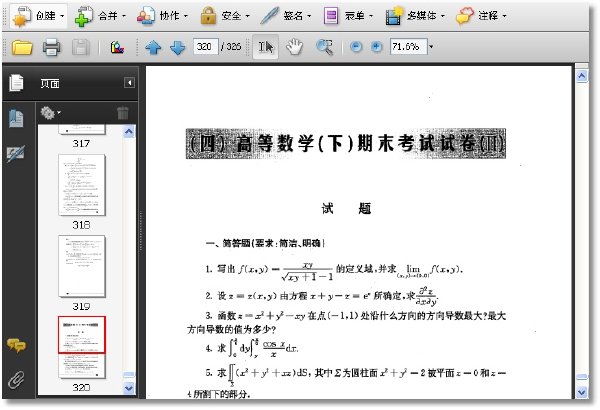This screenshot has width=600, height=410.
Task: Expand the pages panel gear options menu
Action: (51, 113)
